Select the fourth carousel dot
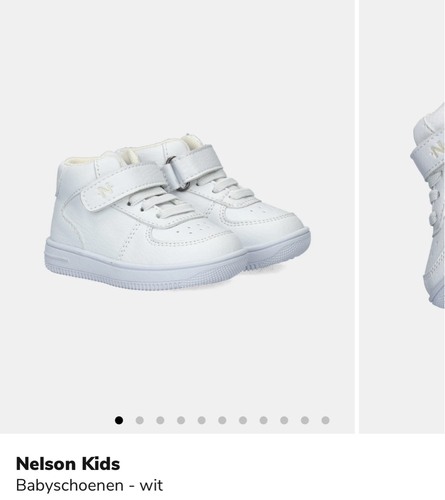Screen dimensions: 445x500 click(181, 420)
